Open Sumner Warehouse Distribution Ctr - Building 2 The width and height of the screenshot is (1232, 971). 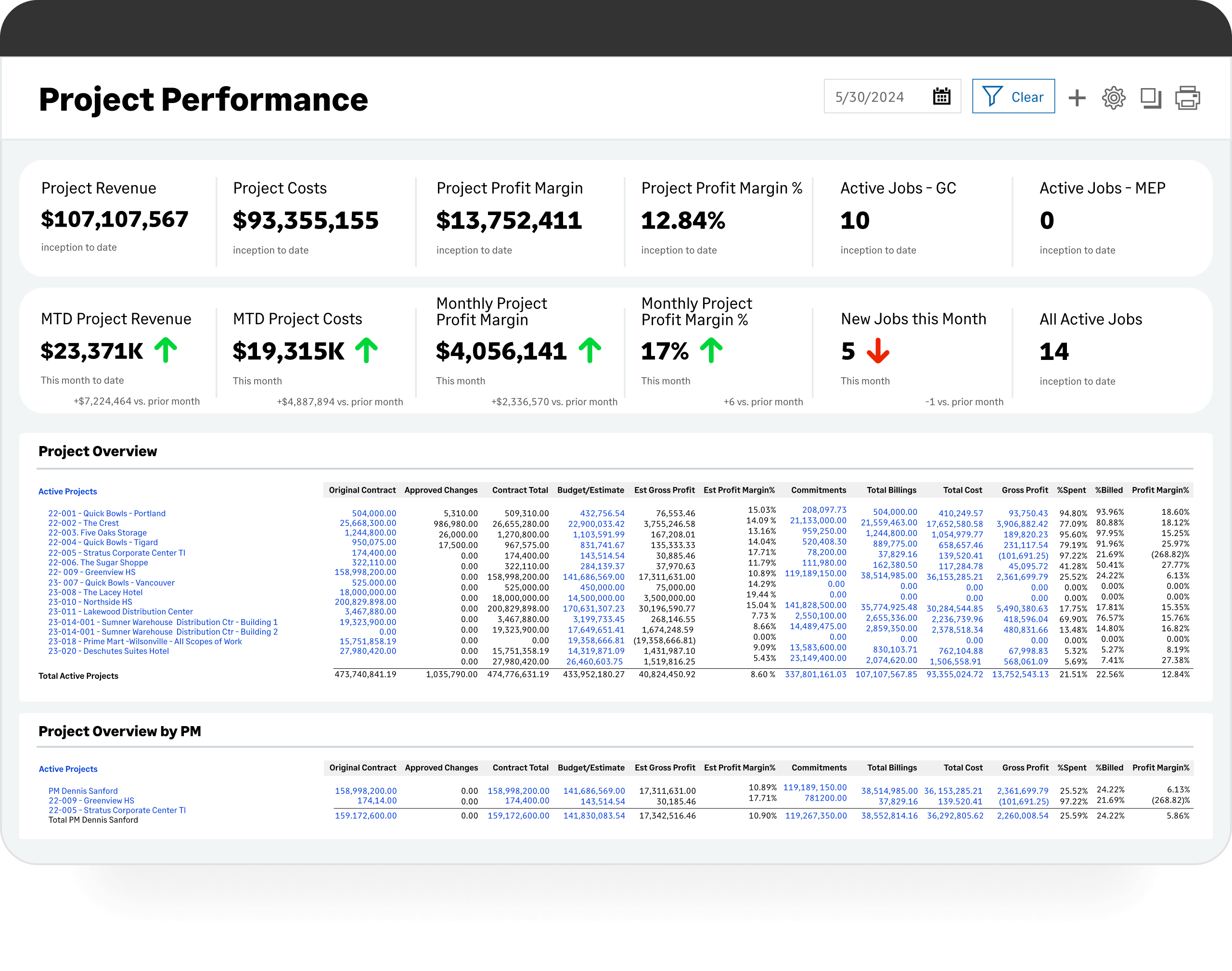pyautogui.click(x=163, y=632)
